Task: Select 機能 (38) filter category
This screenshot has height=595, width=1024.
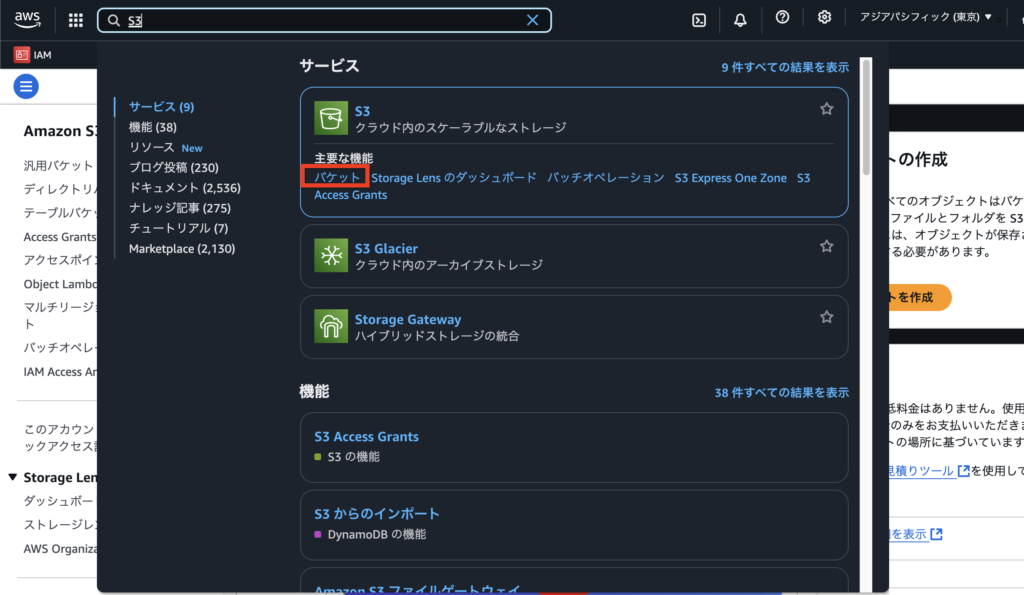Action: (x=153, y=127)
